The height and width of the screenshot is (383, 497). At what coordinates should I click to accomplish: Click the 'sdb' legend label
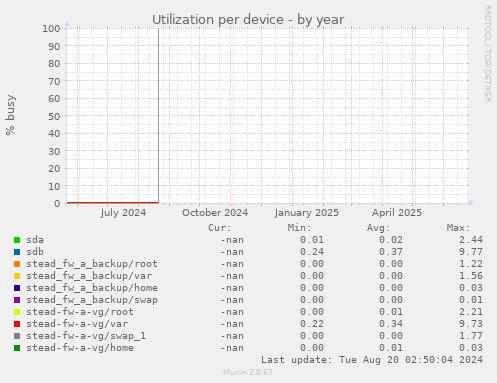[x=35, y=252]
